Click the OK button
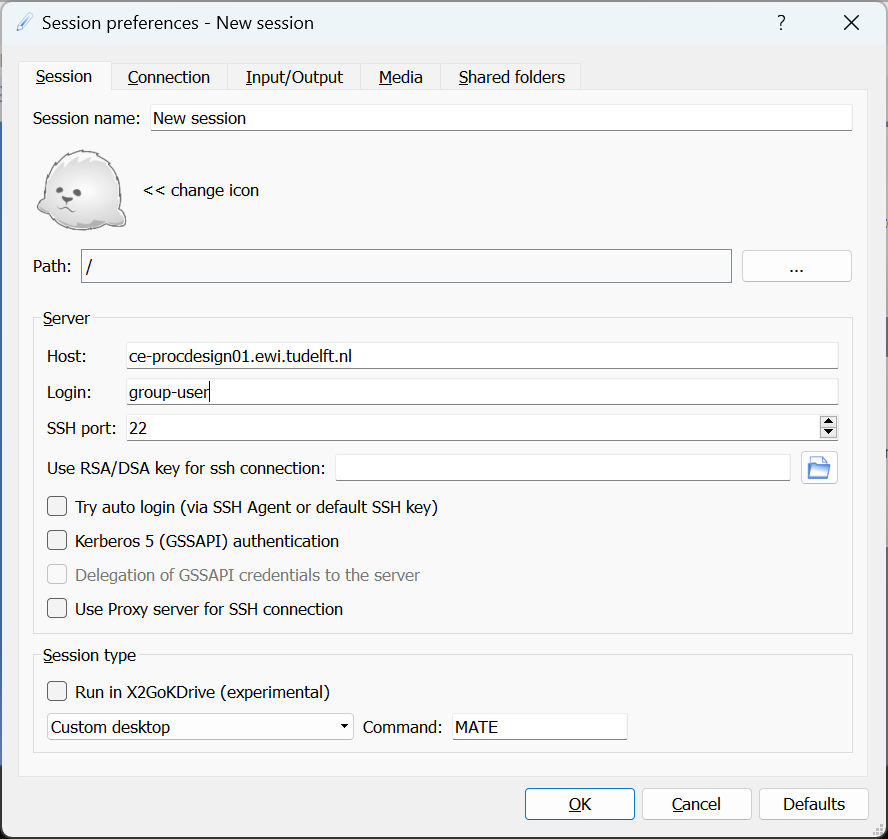The image size is (888, 839). point(579,804)
